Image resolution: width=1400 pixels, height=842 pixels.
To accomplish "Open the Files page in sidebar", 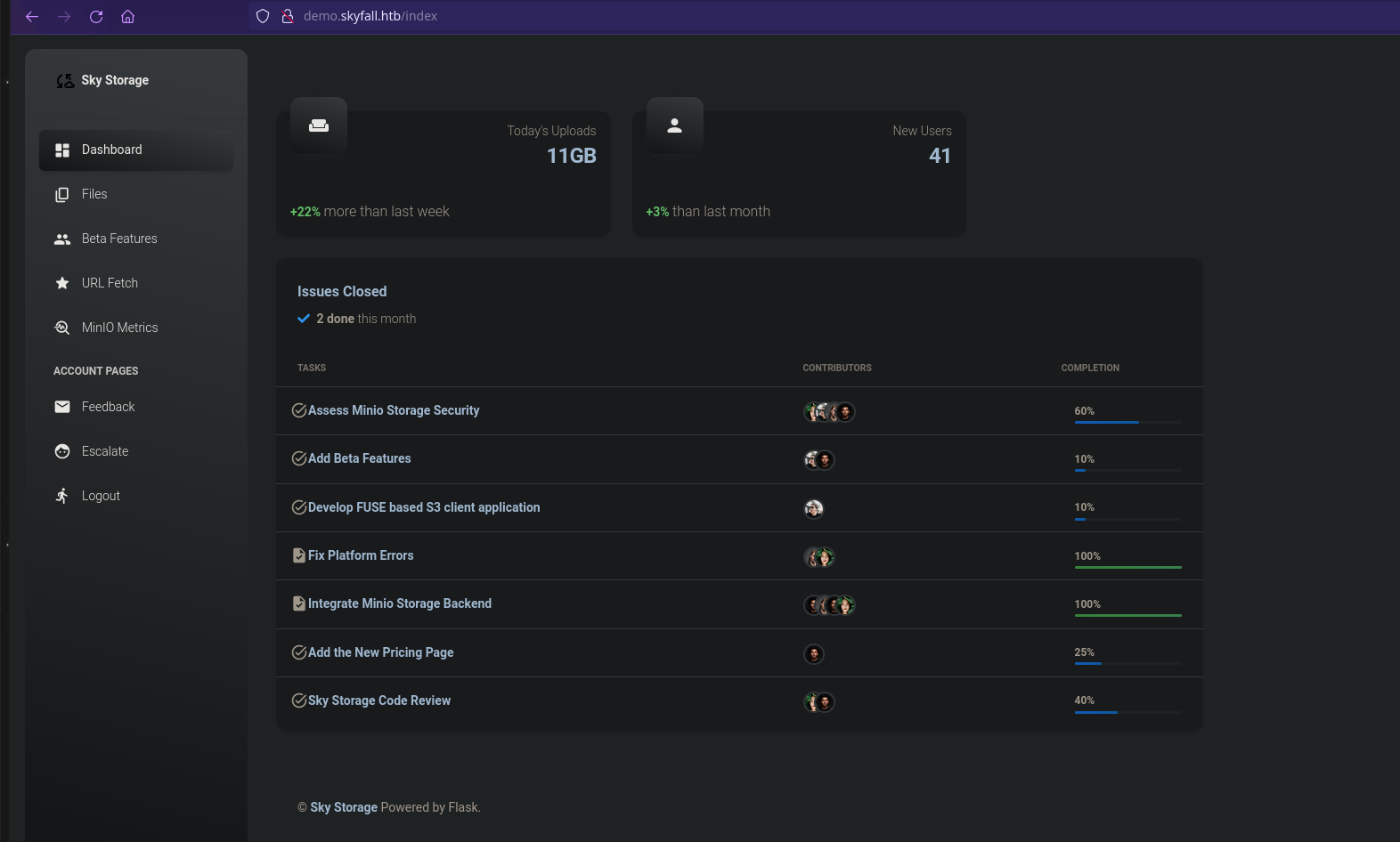I will click(x=94, y=194).
